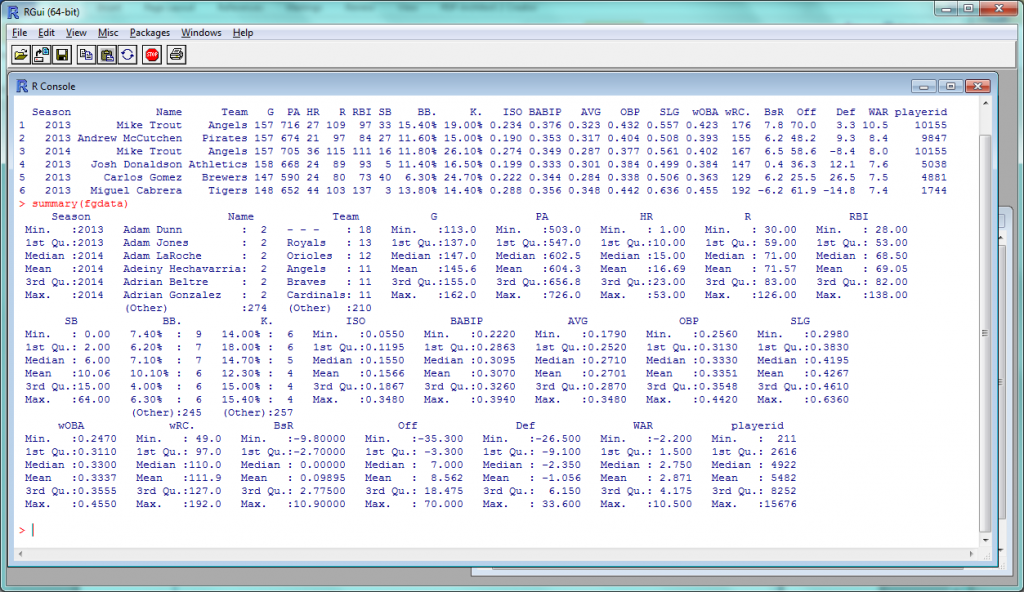Open the Windows menu

[x=201, y=32]
